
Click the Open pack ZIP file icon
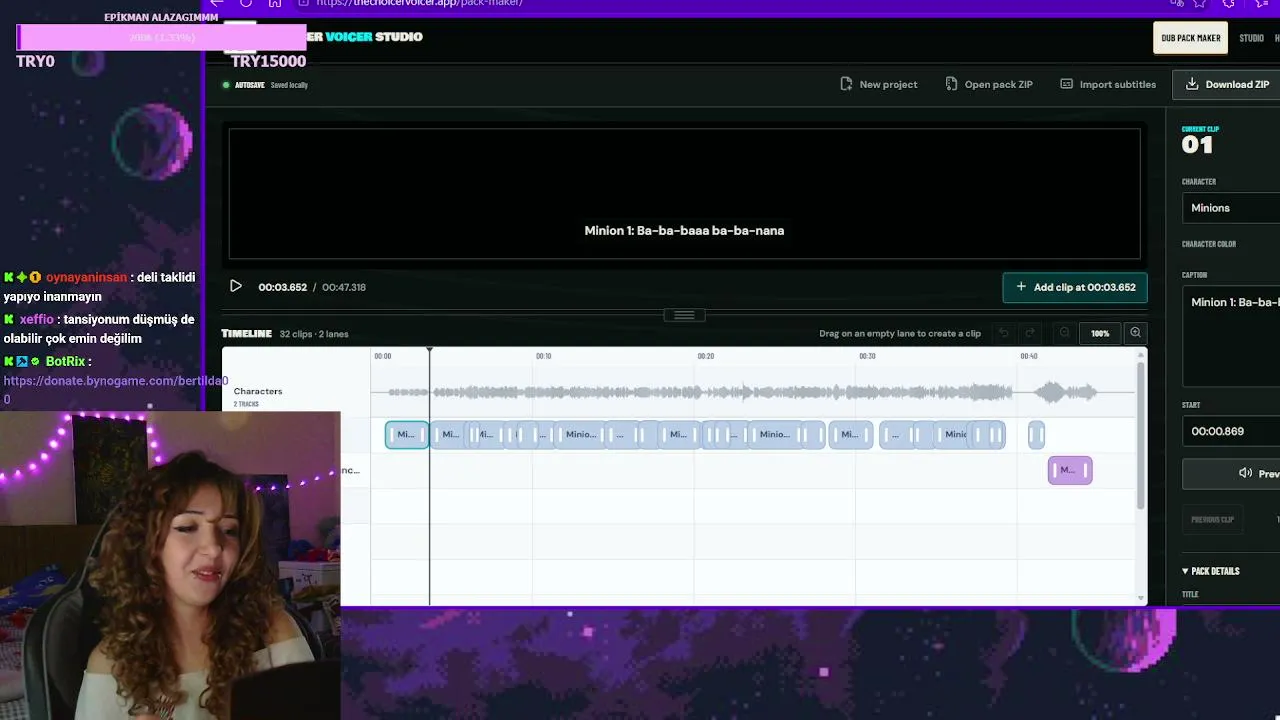(951, 84)
